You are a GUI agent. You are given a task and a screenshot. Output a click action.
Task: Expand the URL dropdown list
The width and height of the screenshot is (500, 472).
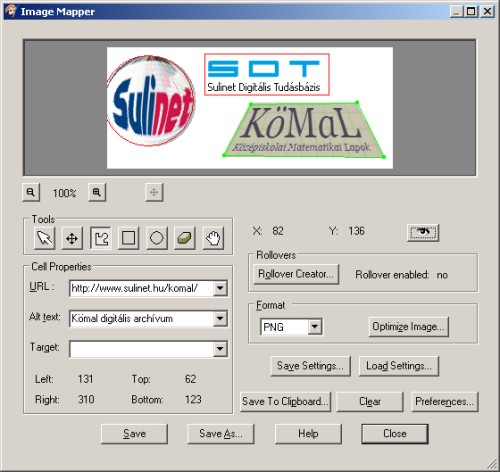click(220, 288)
